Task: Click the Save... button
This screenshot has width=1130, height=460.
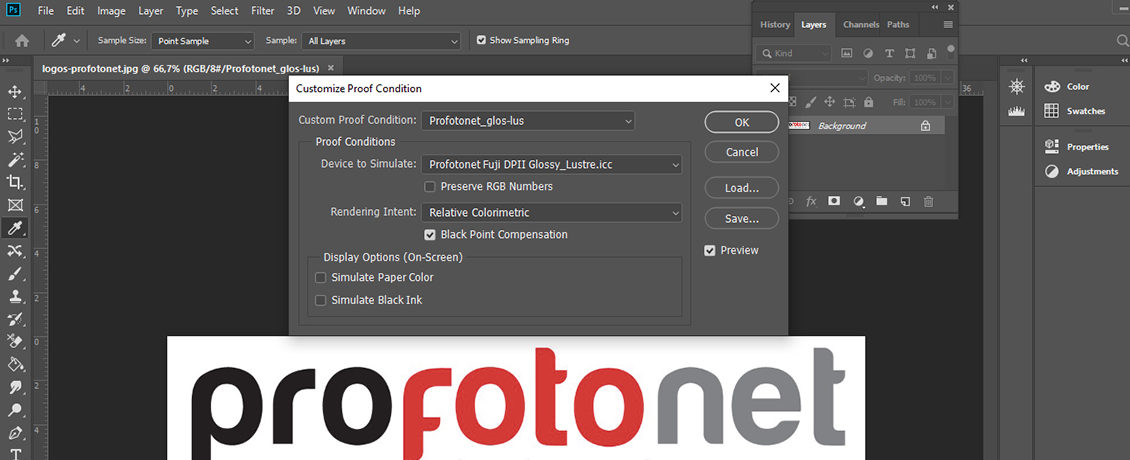Action: (741, 218)
